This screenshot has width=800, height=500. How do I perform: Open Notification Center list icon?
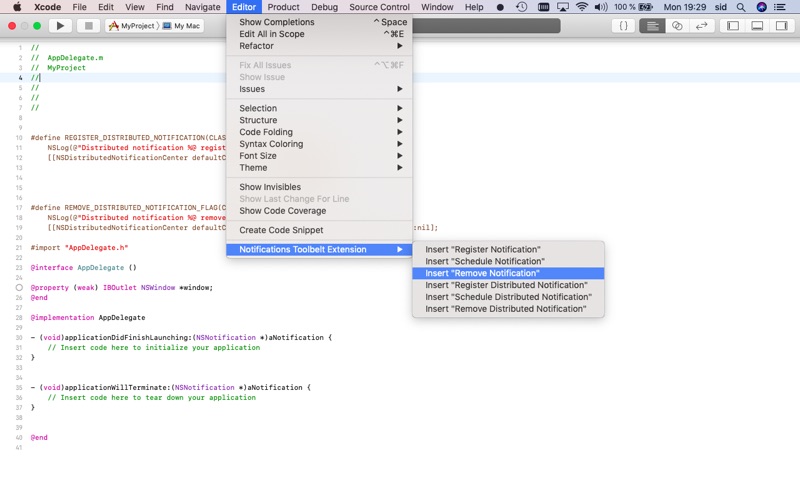pyautogui.click(x=780, y=7)
